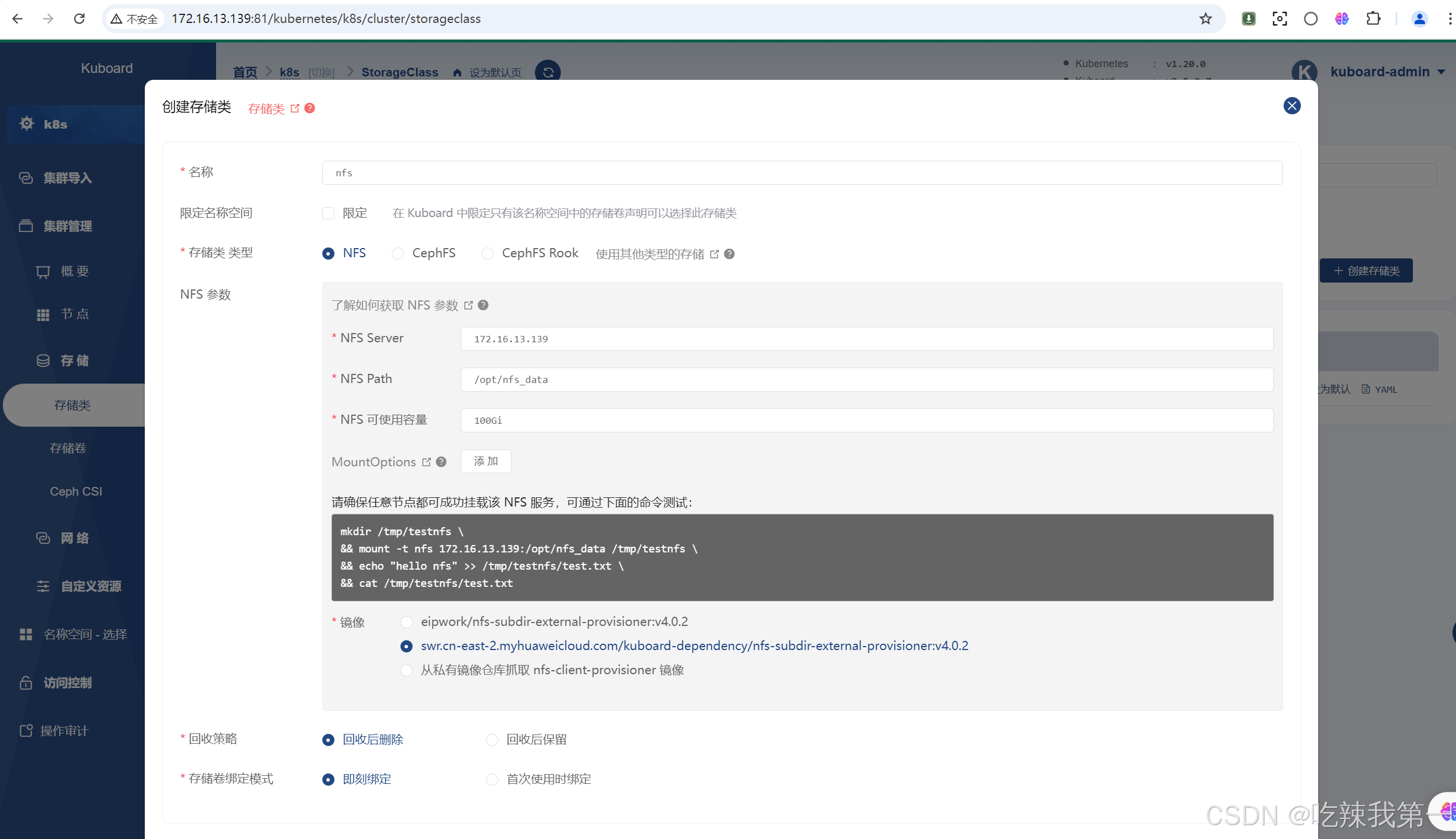Click help icon after 了解如何获取 NFS 参数
Image resolution: width=1456 pixels, height=839 pixels.
[483, 305]
